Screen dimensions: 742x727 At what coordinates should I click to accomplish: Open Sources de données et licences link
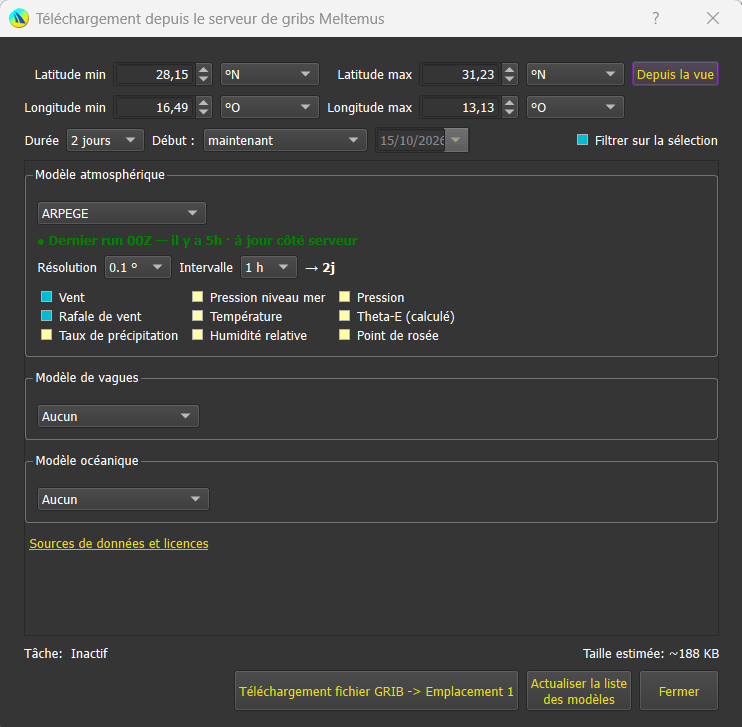coord(119,543)
